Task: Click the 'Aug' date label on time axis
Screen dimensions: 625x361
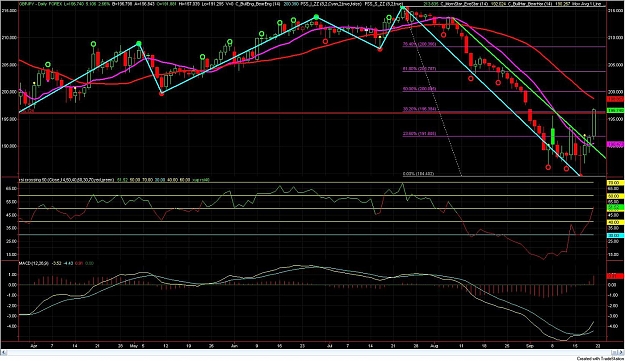Action: pos(434,346)
